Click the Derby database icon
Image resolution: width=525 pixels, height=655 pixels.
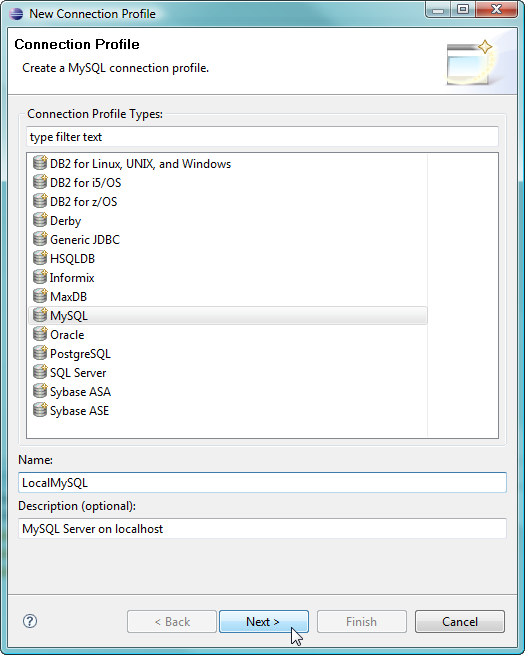(40, 220)
